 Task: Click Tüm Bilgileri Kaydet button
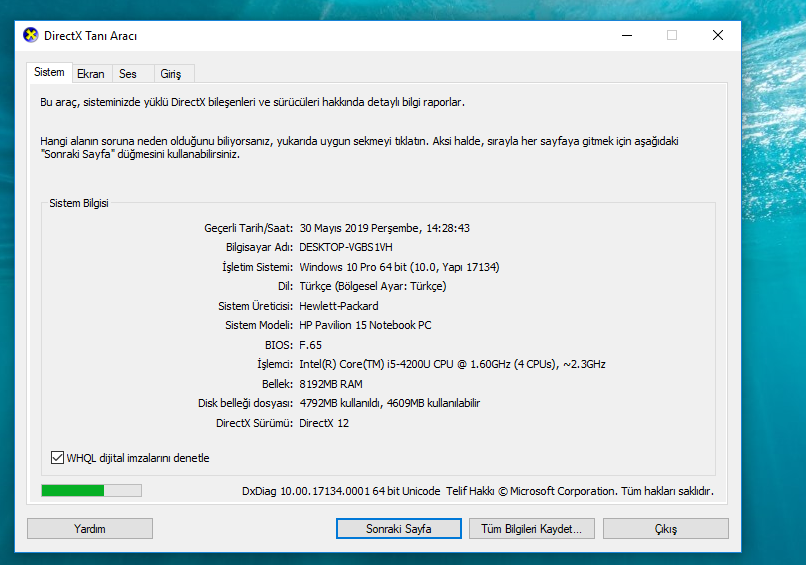[532, 528]
